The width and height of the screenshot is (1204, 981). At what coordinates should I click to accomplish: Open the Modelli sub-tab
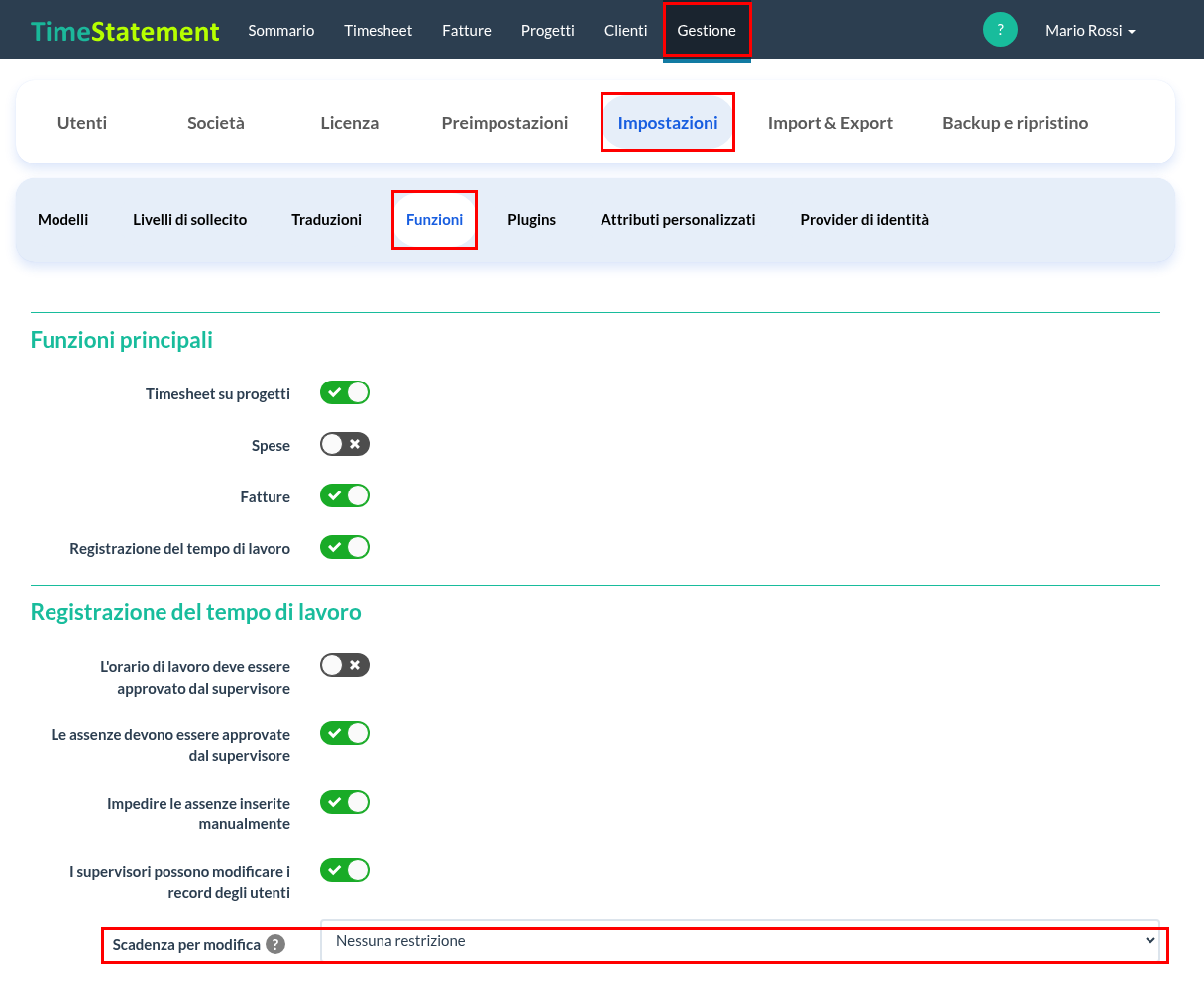pyautogui.click(x=63, y=220)
